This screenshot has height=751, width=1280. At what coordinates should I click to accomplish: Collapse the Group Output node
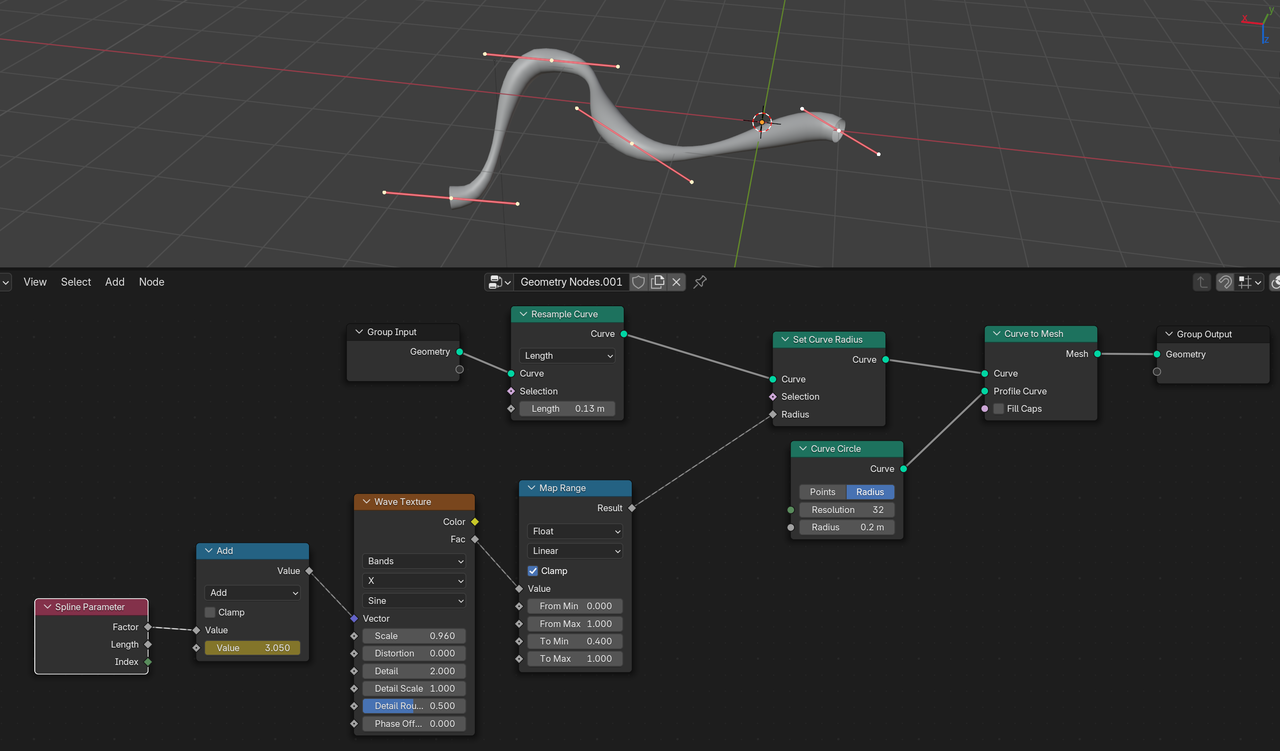point(1168,334)
